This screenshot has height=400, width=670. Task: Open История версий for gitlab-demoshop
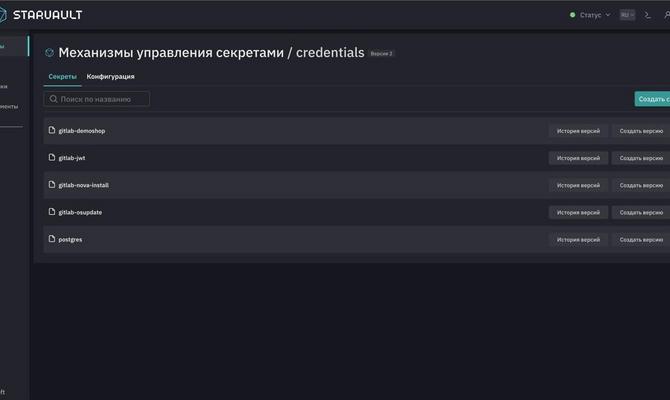click(578, 131)
